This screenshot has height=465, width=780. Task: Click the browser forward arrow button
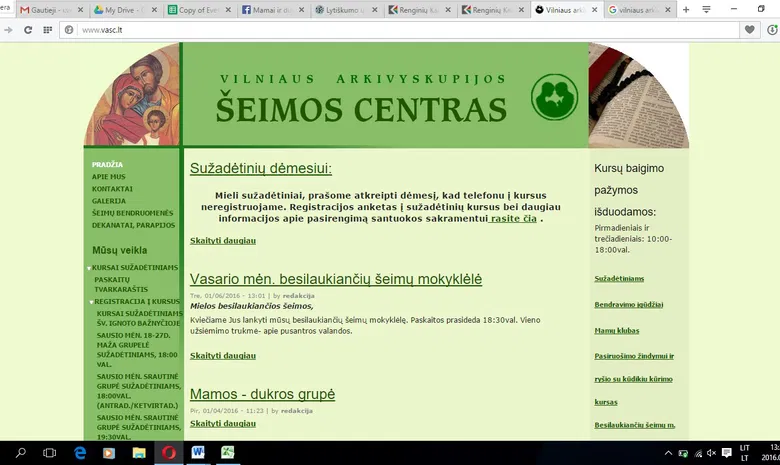coord(8,30)
